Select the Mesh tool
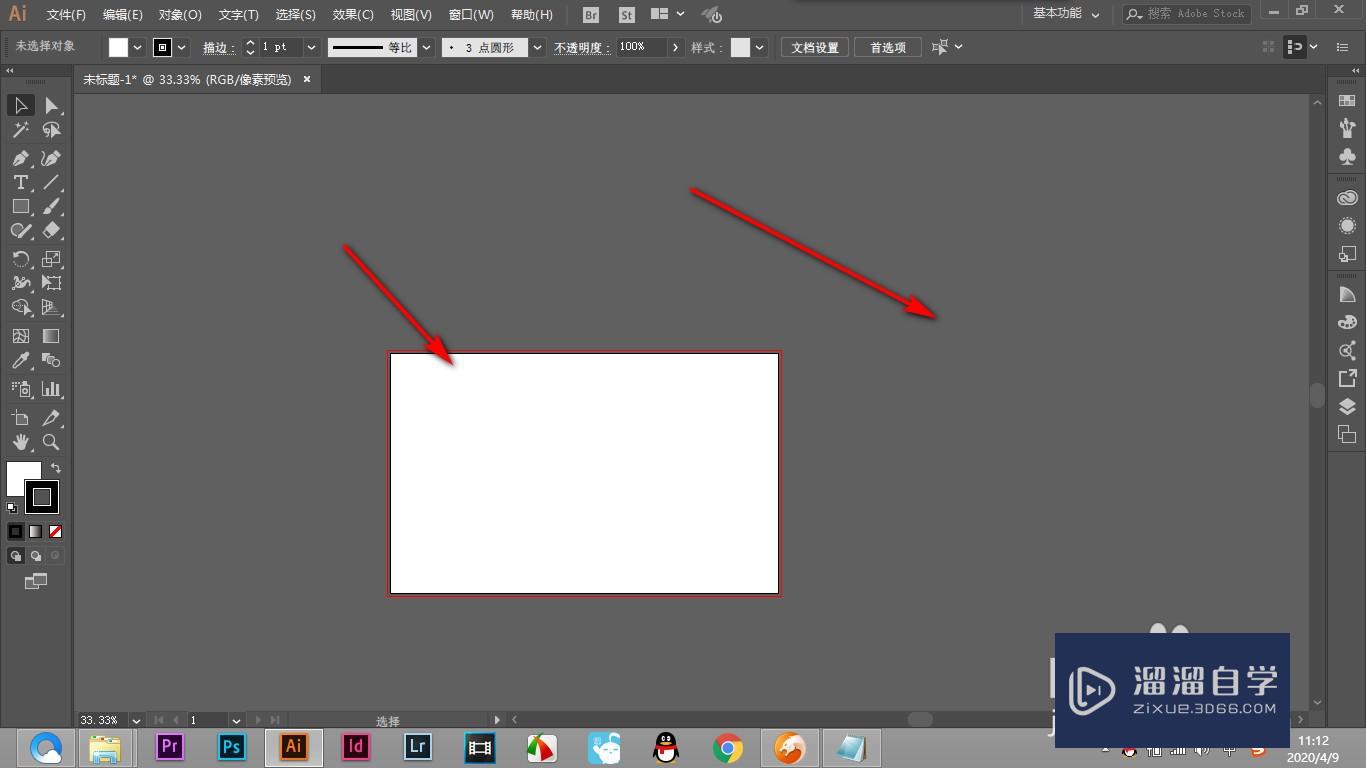Viewport: 1366px width, 768px height. [20, 336]
